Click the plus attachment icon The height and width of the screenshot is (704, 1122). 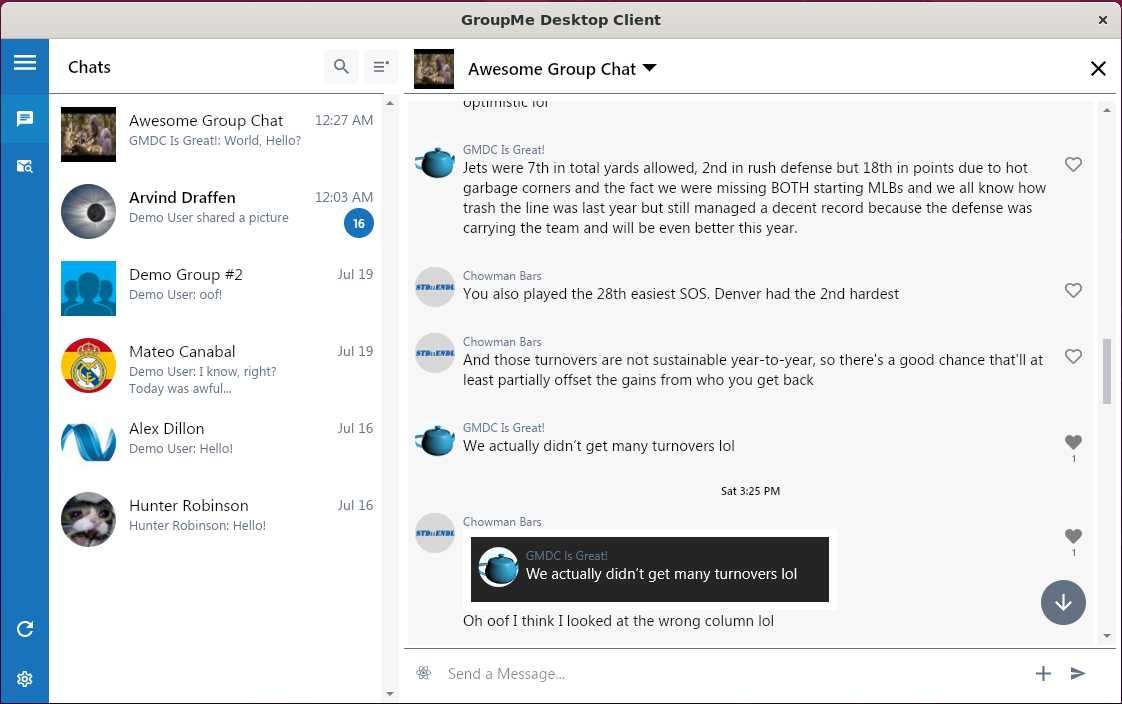(1043, 673)
